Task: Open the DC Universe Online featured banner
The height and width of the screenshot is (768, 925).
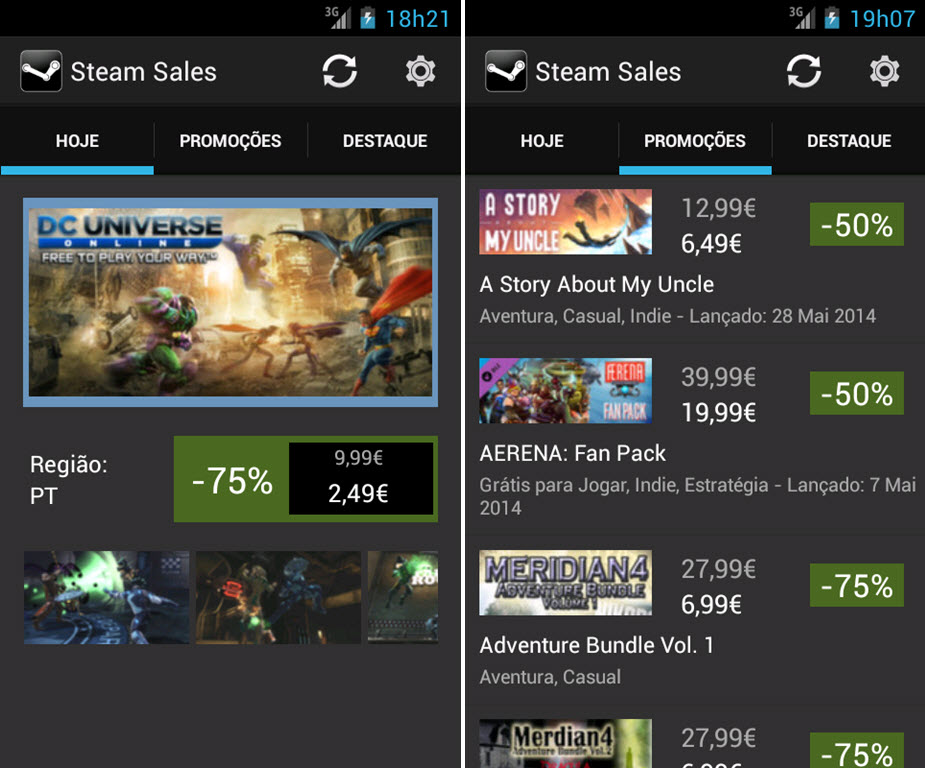Action: coord(230,302)
